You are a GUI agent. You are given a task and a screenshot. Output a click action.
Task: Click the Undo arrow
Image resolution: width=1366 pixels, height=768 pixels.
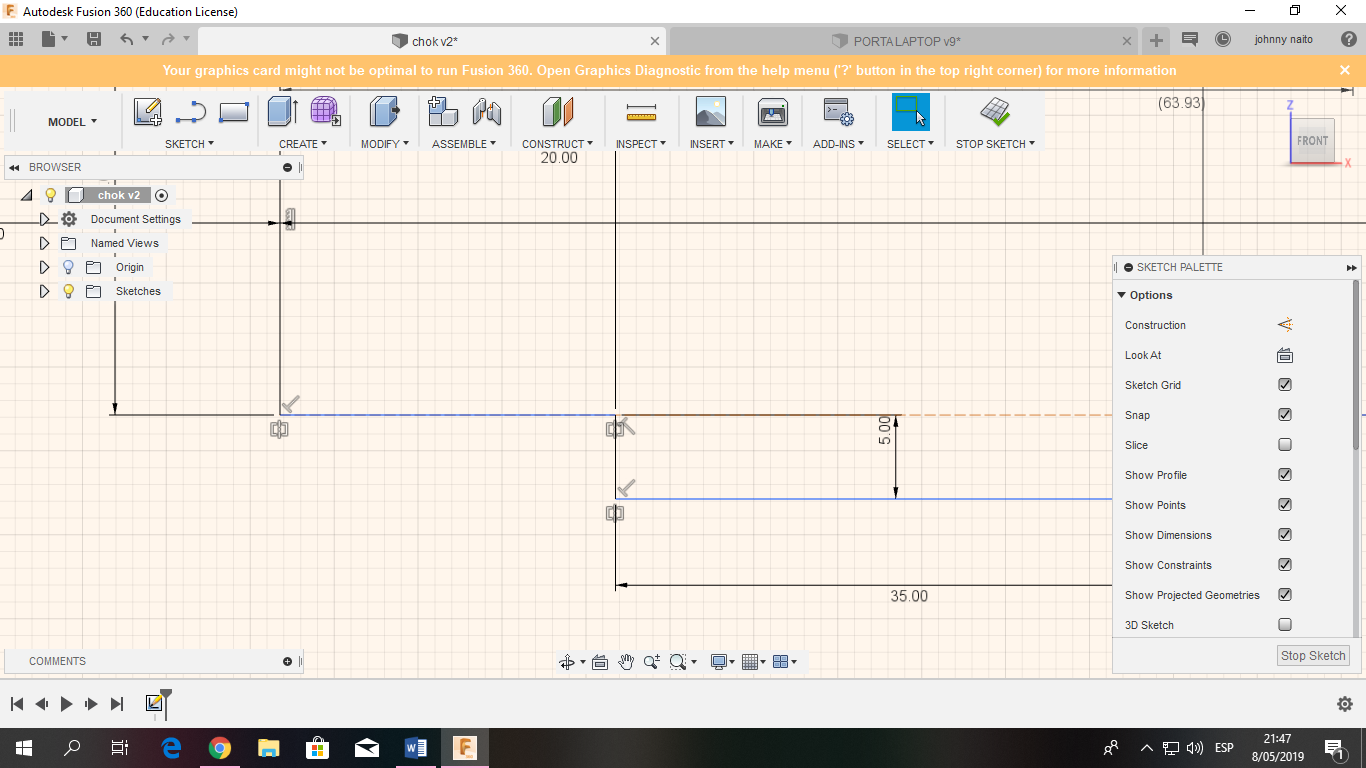click(126, 39)
